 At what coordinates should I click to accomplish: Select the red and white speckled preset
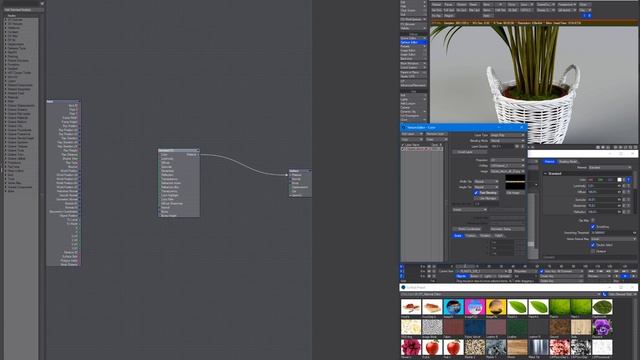coord(560,347)
